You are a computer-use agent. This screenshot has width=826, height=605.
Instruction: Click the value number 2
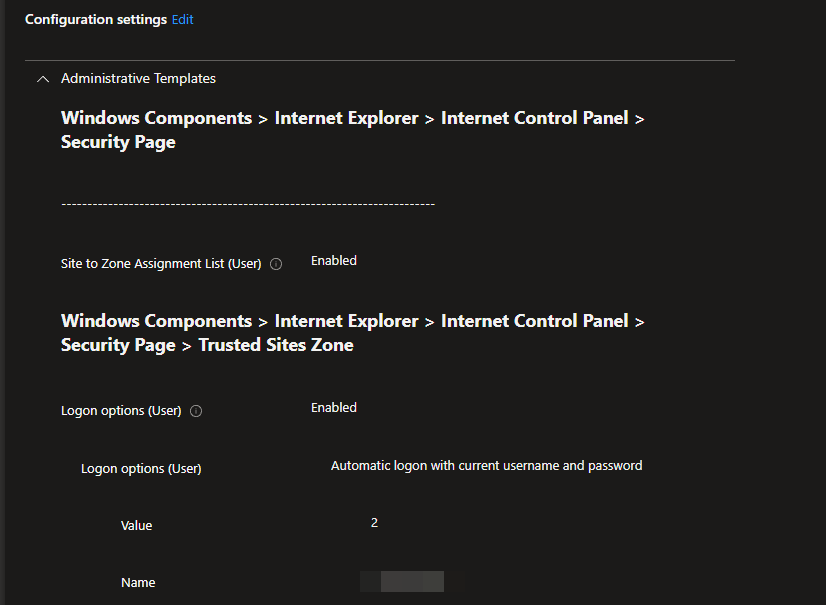(374, 523)
